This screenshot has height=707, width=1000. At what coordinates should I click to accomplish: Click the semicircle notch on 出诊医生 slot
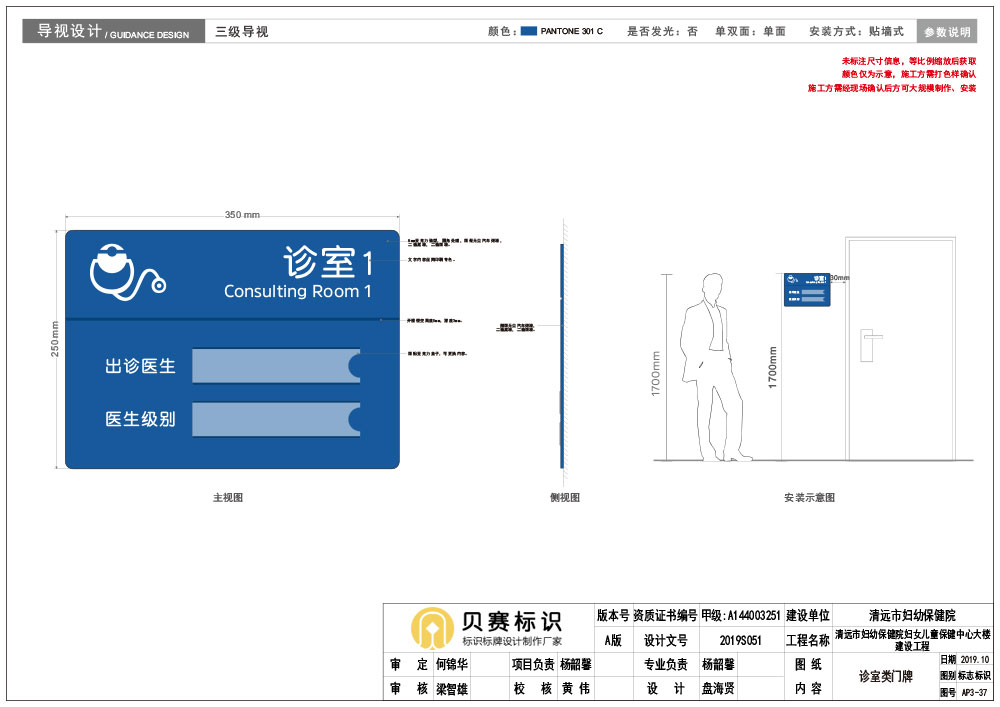pyautogui.click(x=355, y=366)
